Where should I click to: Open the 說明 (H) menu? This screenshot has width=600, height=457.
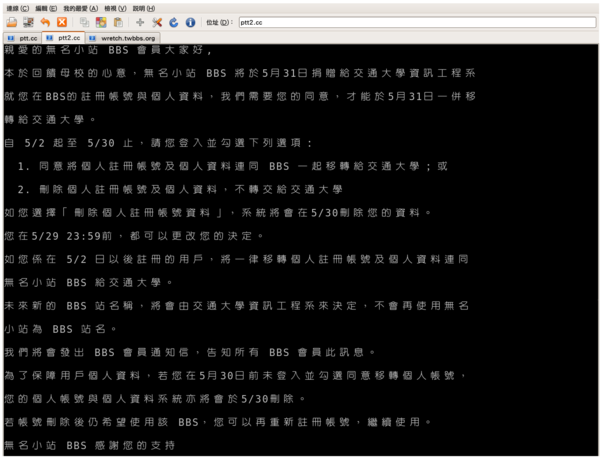[143, 8]
